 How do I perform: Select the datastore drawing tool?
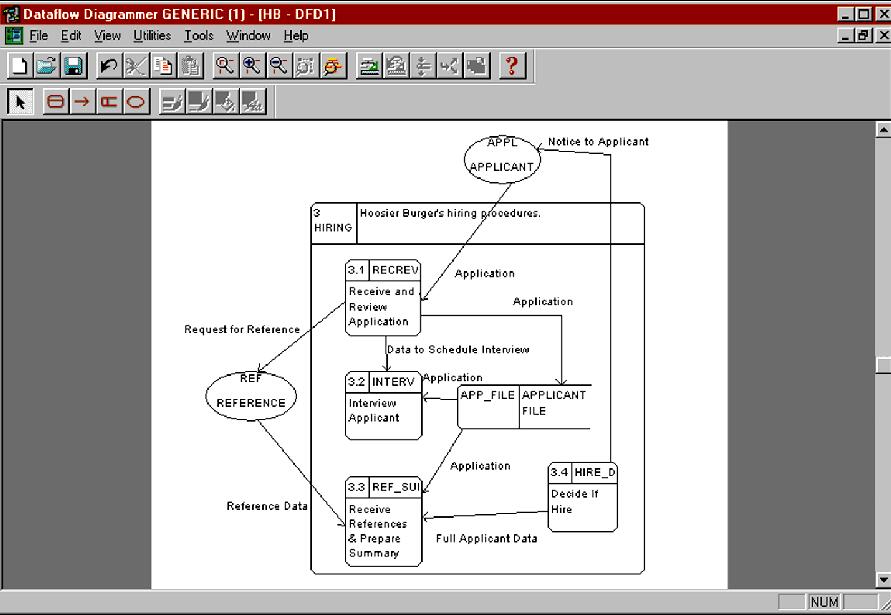click(x=108, y=102)
